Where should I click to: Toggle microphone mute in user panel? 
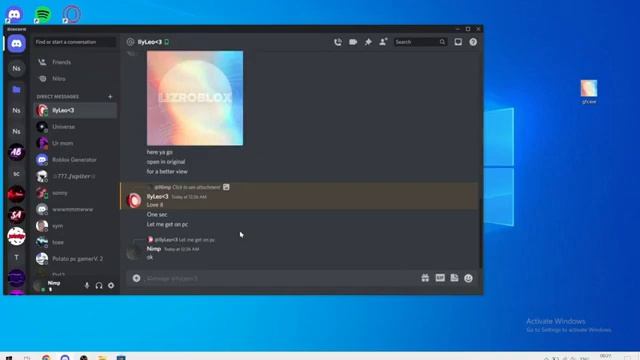coord(87,286)
